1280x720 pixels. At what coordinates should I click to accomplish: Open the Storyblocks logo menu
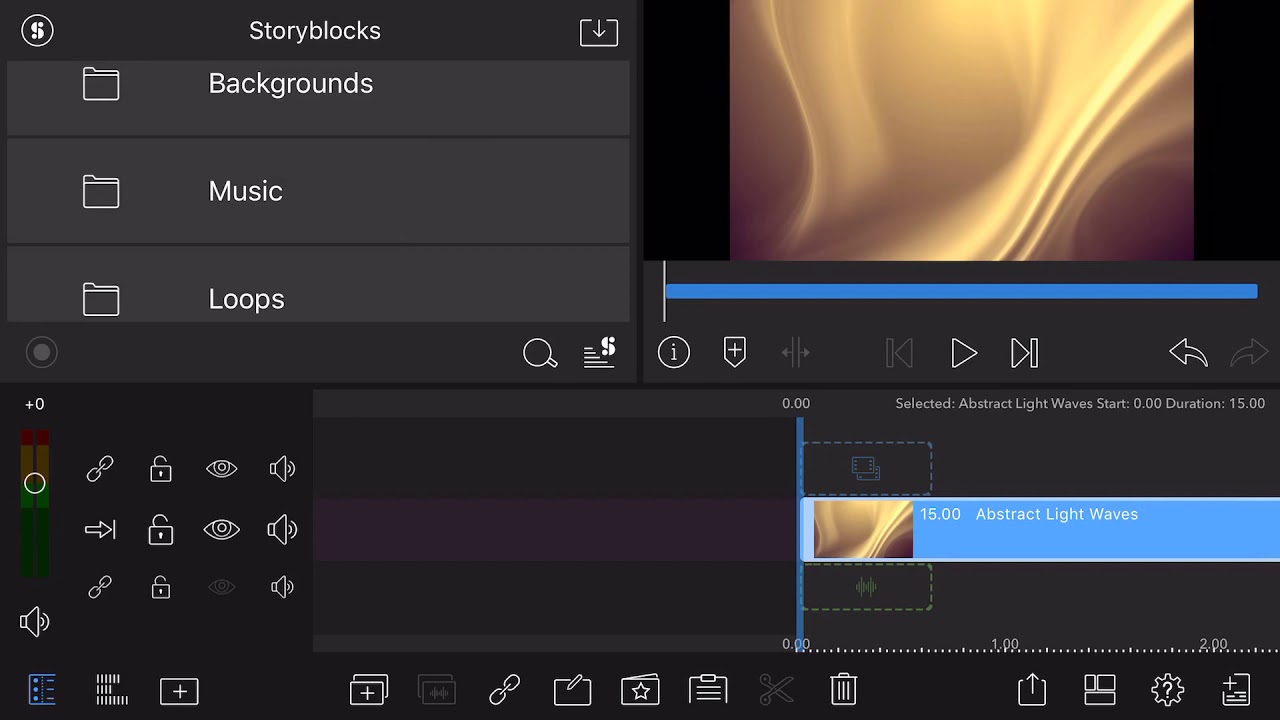[37, 30]
